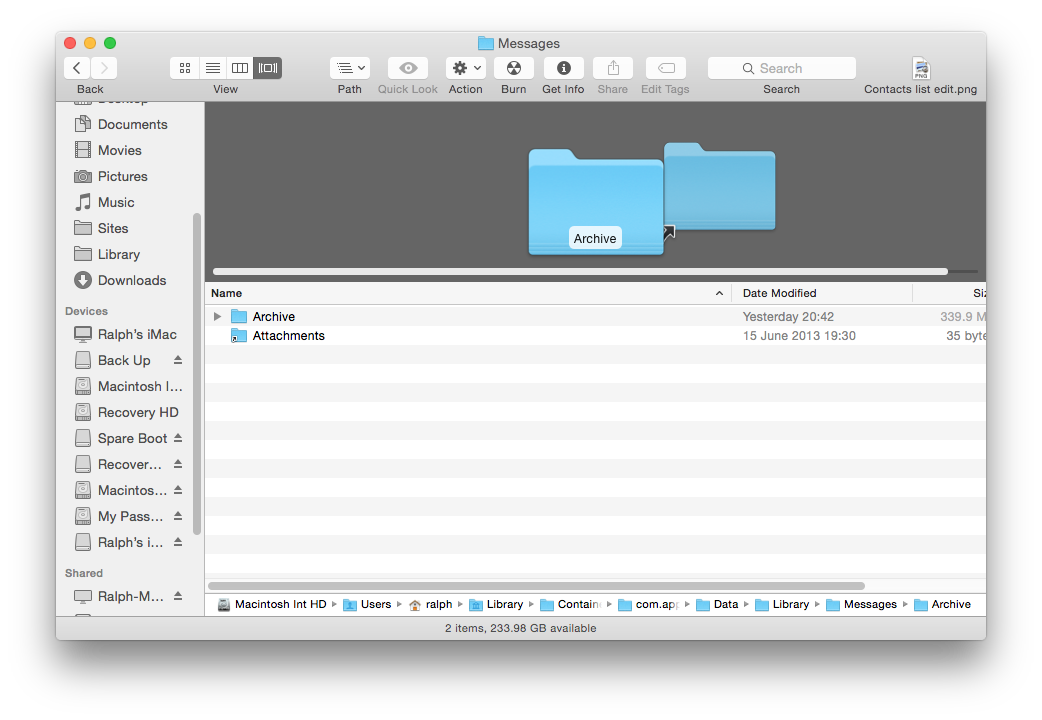
Task: Eject the Spare Boot drive
Action: pos(178,438)
